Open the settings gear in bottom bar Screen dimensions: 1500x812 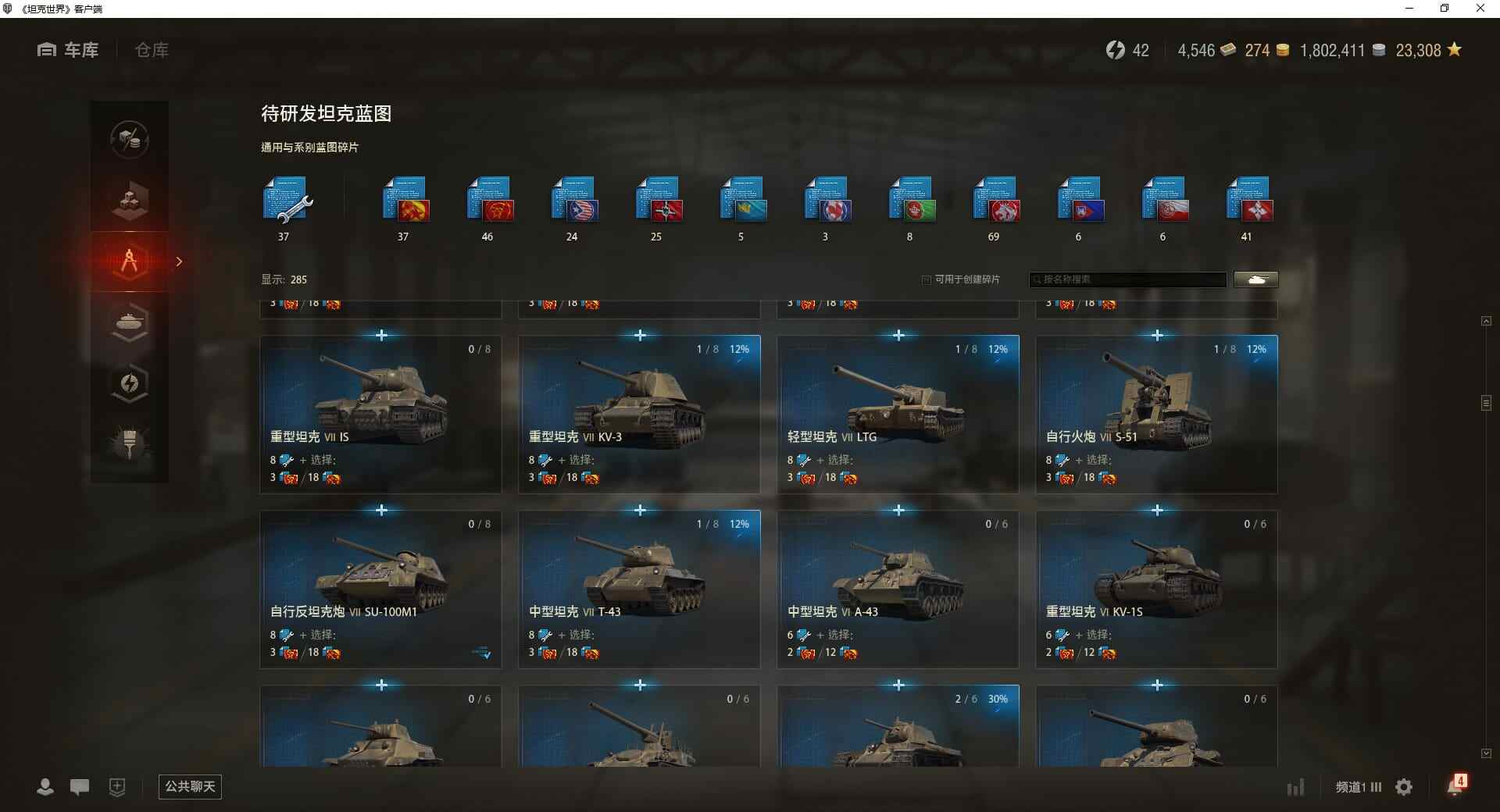click(x=1404, y=787)
